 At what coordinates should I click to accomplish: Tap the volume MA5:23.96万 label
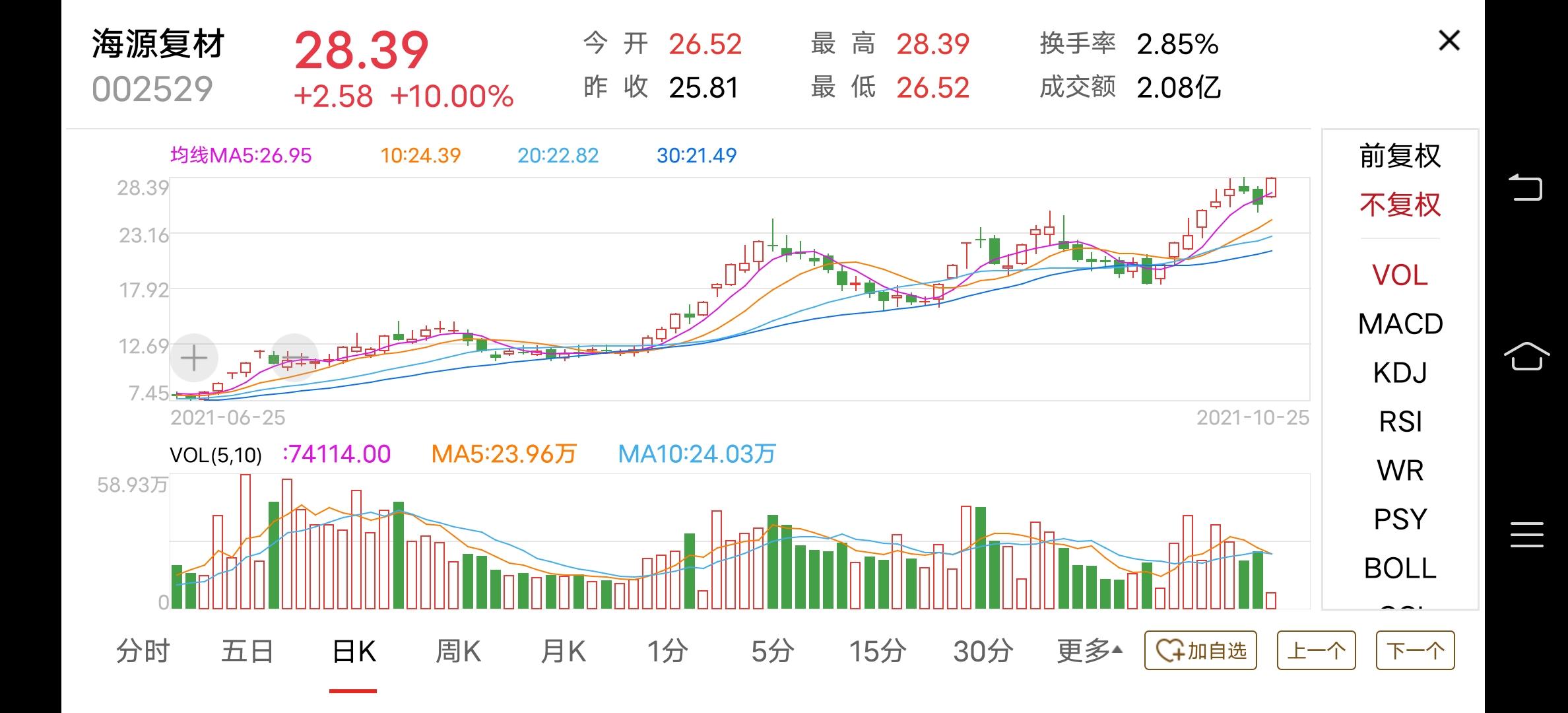click(504, 454)
